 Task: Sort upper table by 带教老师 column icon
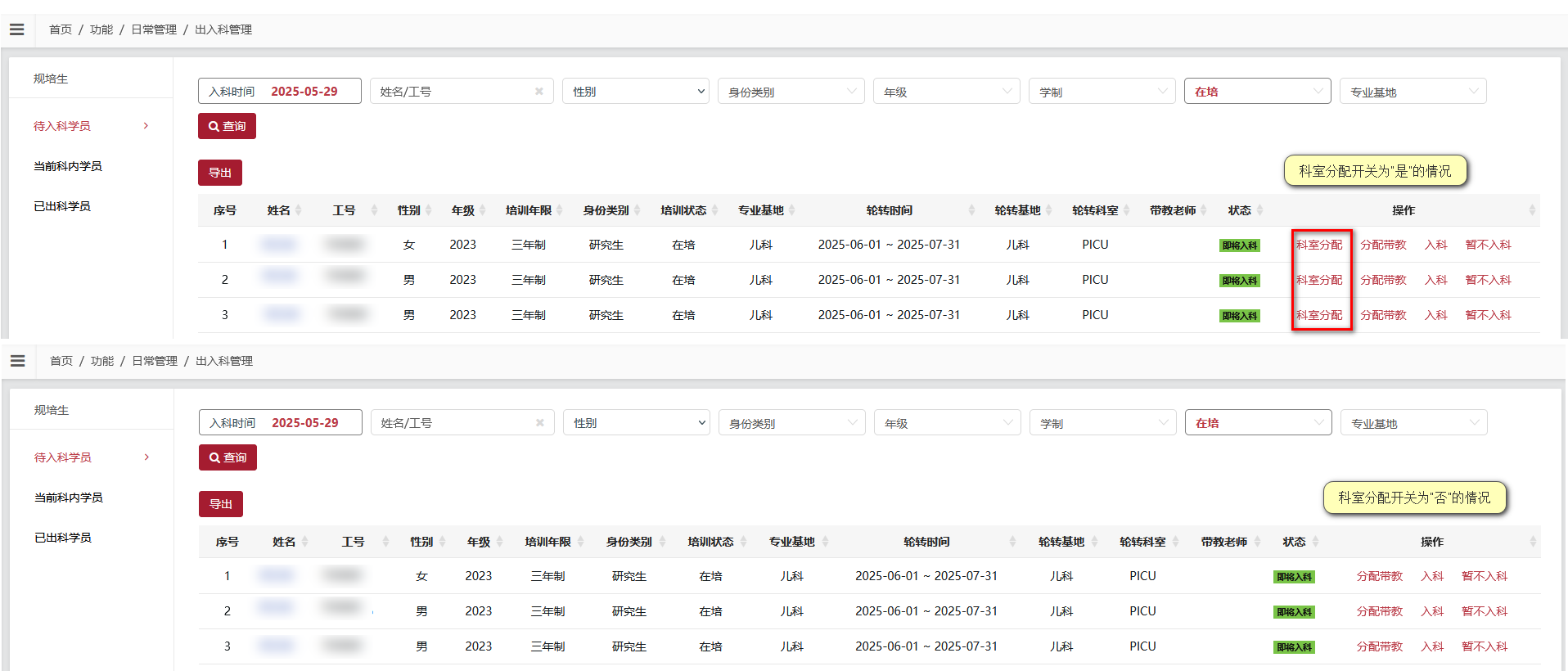coord(1203,210)
